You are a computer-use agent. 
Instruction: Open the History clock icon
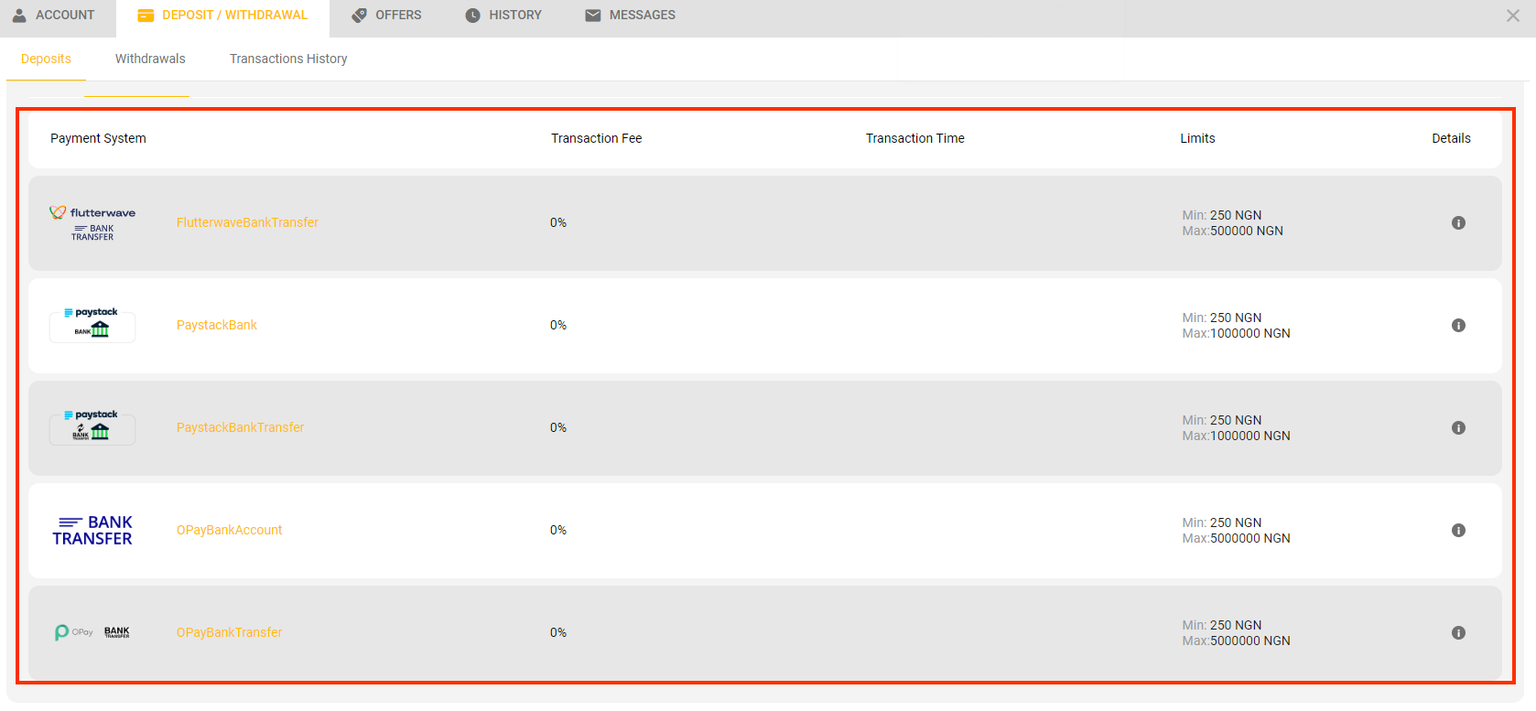click(x=471, y=15)
